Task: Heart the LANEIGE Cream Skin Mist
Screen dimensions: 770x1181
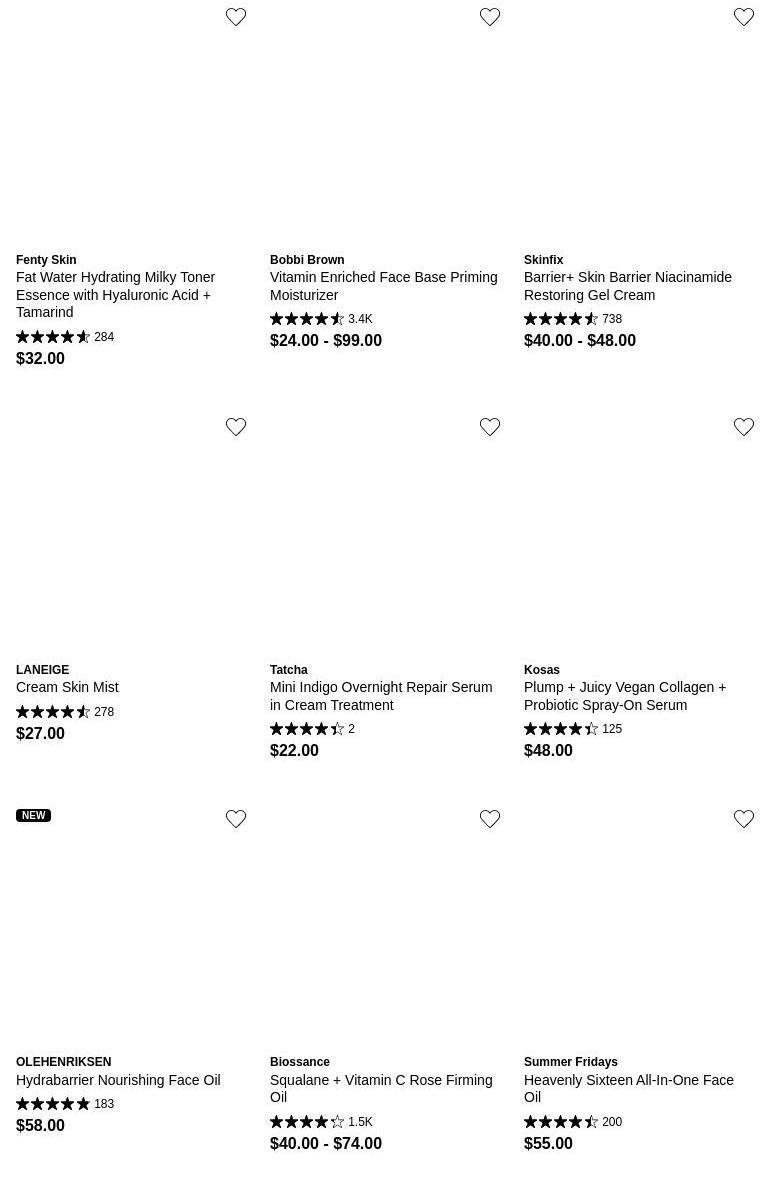Action: (x=236, y=427)
